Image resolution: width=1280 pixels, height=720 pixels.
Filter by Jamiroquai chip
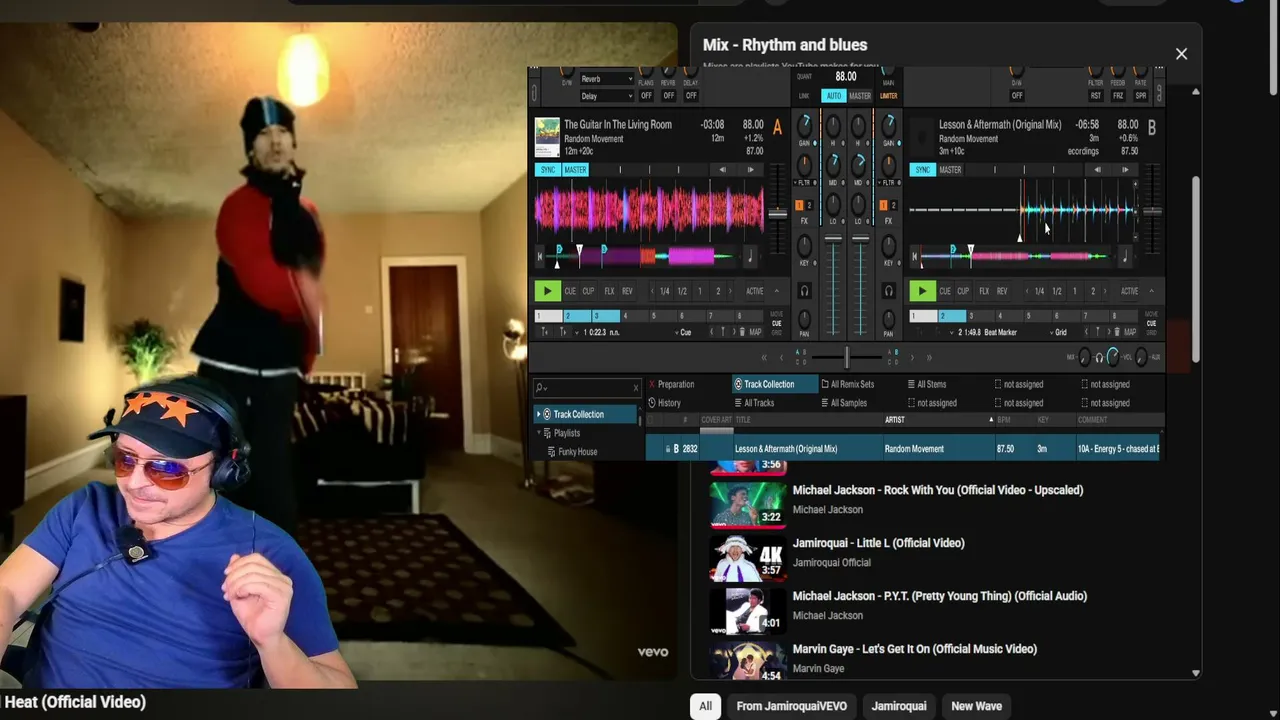[898, 706]
